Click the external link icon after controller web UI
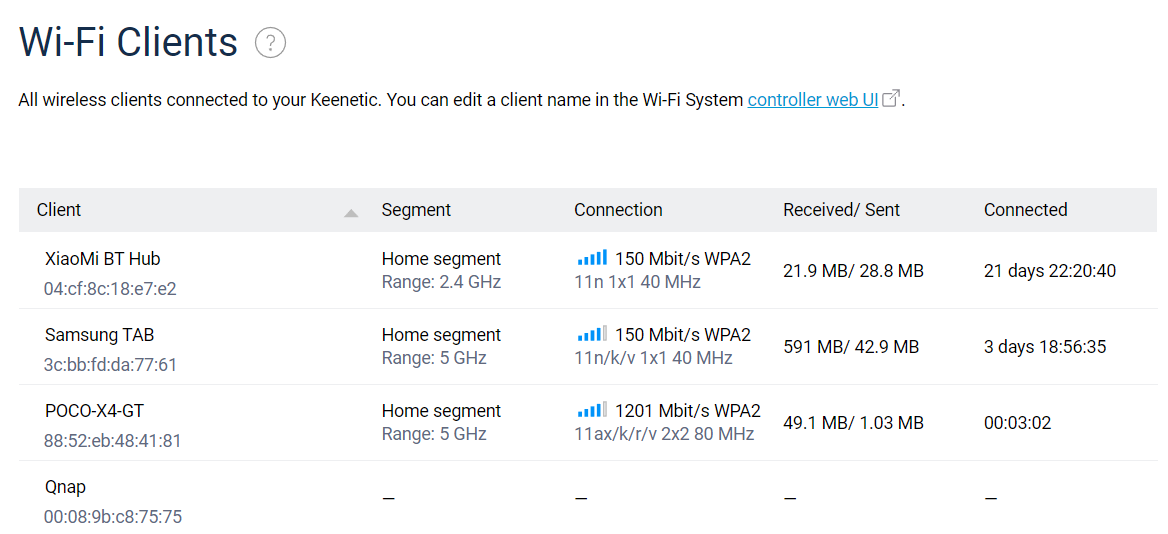 891,98
